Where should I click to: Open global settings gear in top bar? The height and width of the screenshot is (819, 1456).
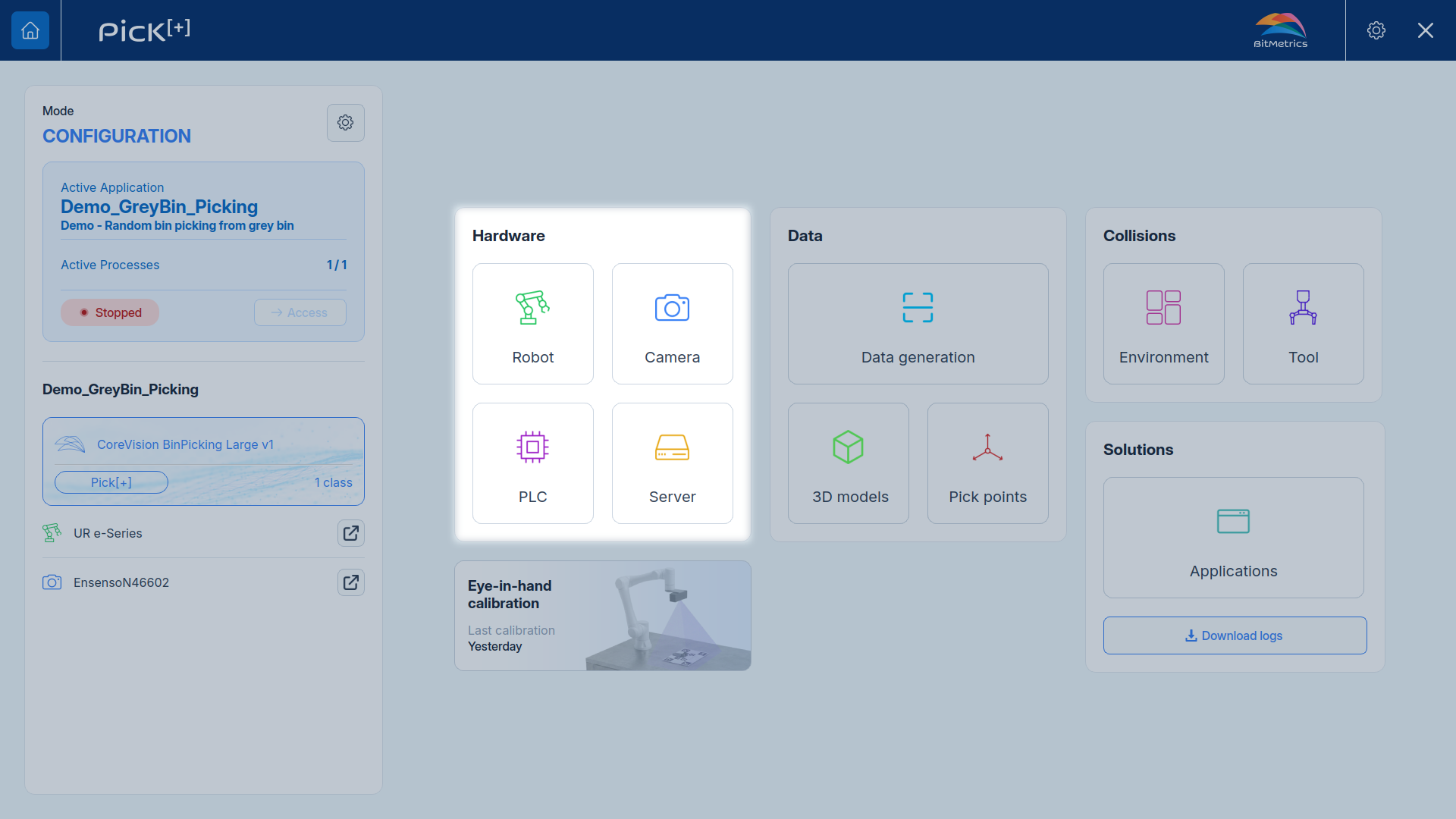(x=1376, y=30)
